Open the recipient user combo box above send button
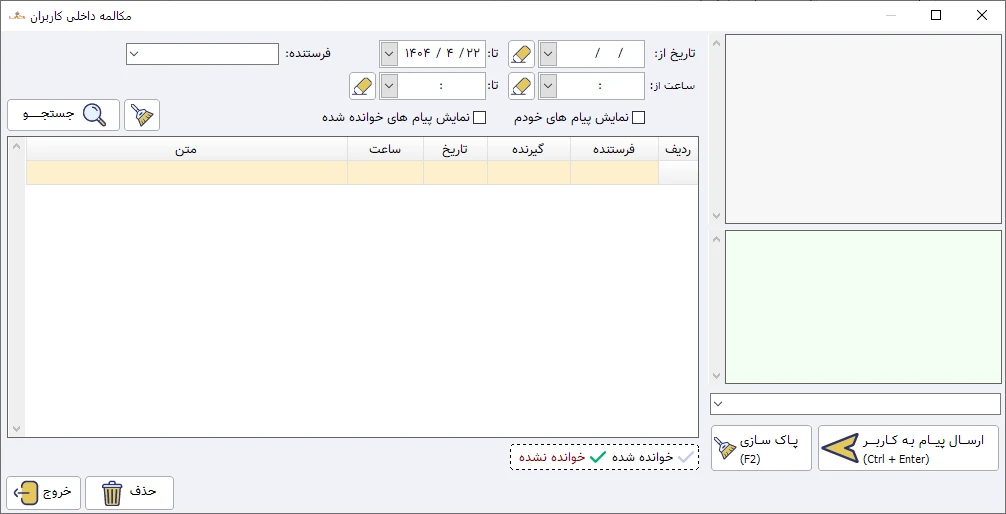 coord(855,404)
